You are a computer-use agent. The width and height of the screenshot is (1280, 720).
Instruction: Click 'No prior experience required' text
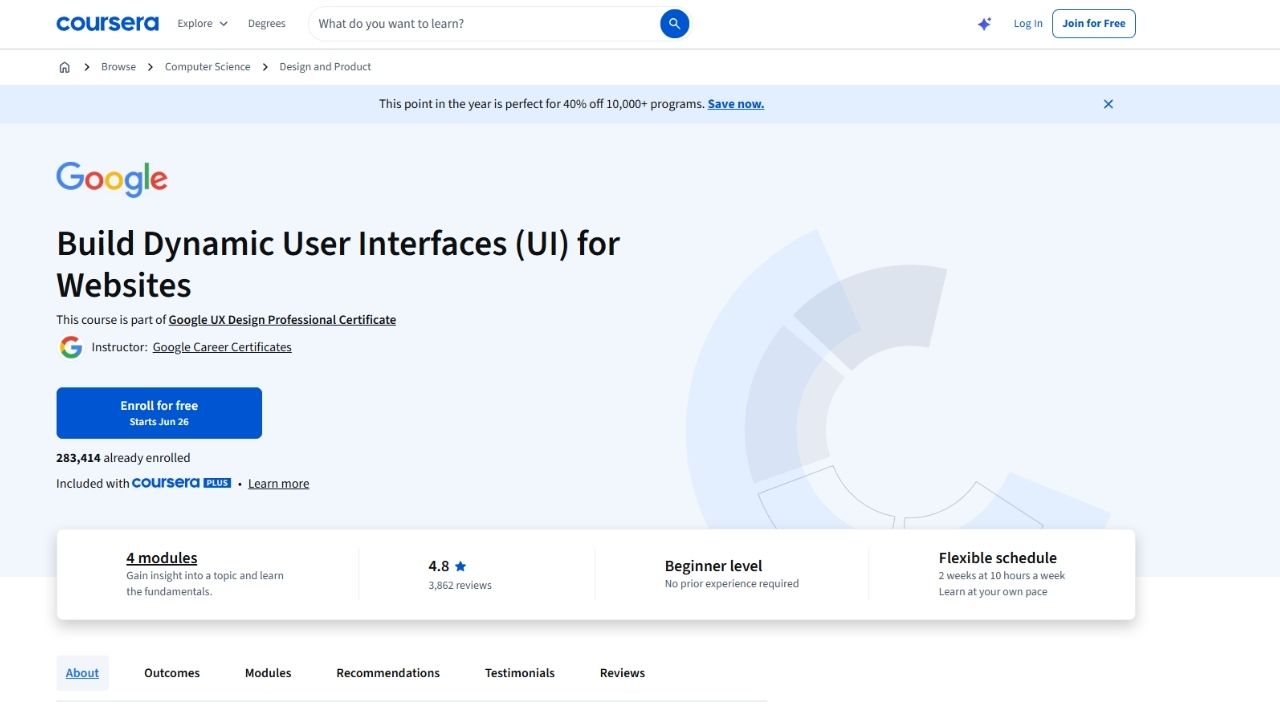point(732,584)
